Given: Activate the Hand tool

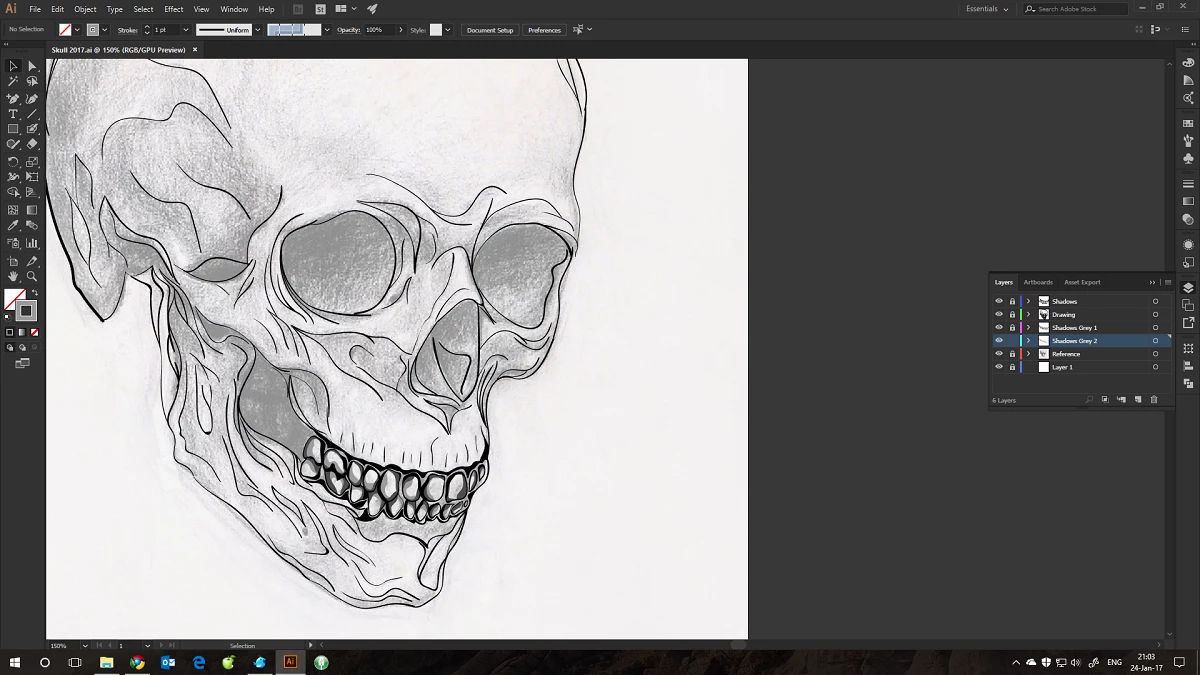Looking at the screenshot, I should [13, 276].
